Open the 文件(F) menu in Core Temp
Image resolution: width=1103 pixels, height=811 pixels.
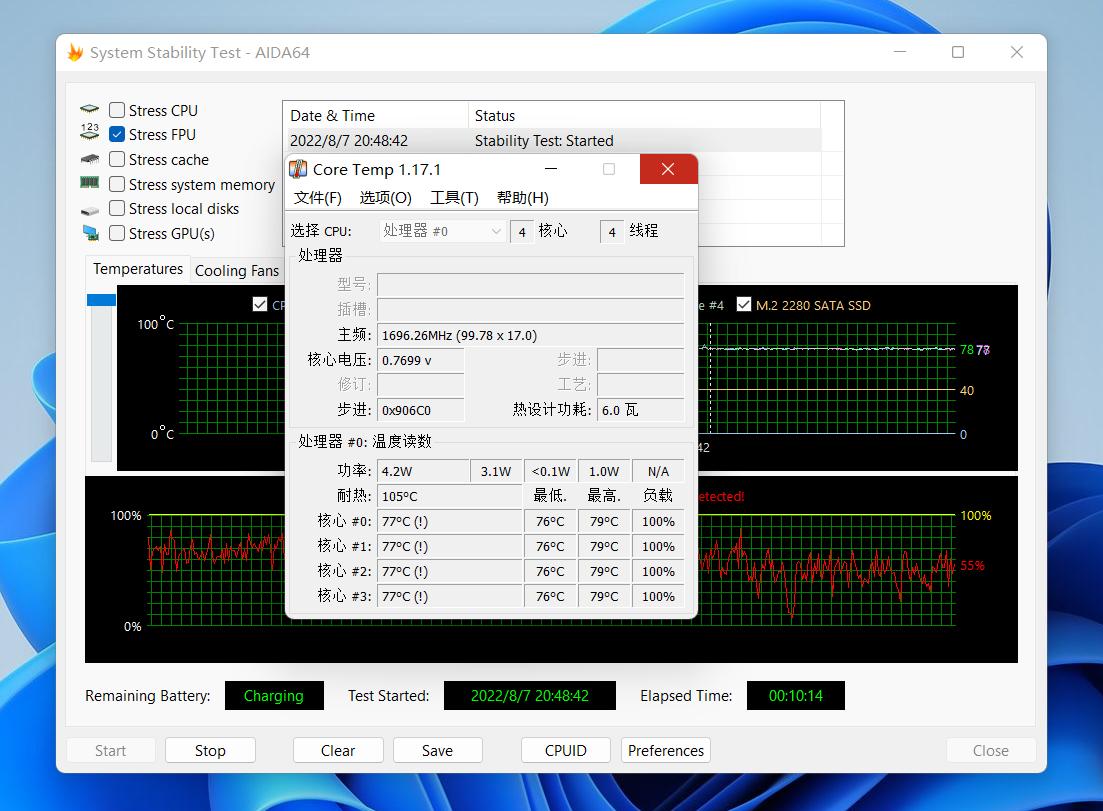pyautogui.click(x=318, y=198)
